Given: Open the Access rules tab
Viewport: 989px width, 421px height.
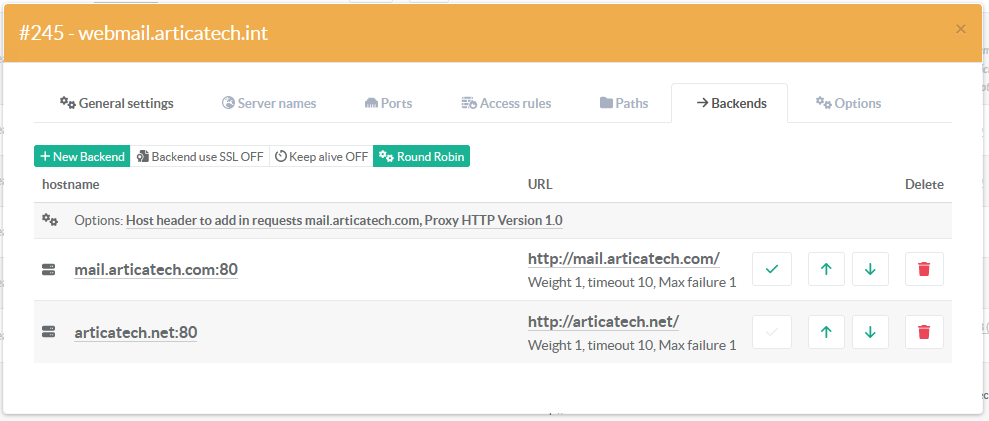Looking at the screenshot, I should point(506,103).
